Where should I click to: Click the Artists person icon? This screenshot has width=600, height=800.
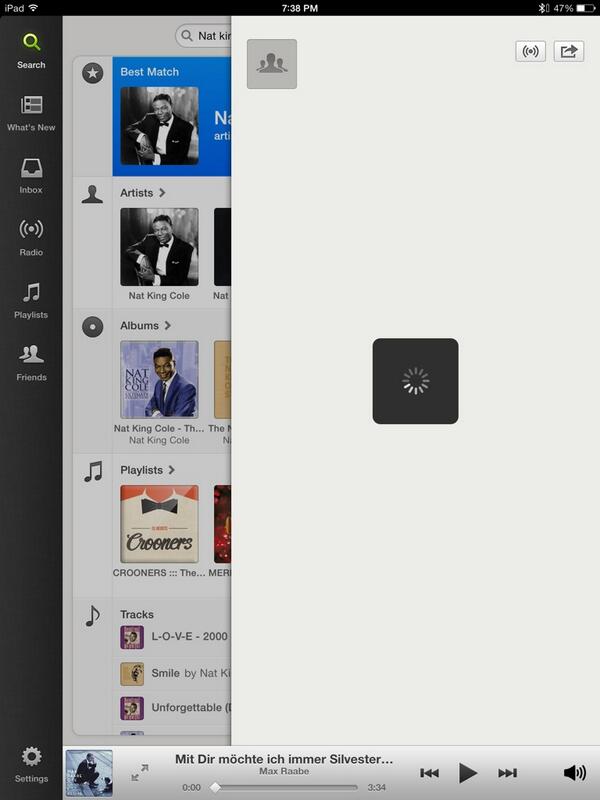[x=92, y=194]
